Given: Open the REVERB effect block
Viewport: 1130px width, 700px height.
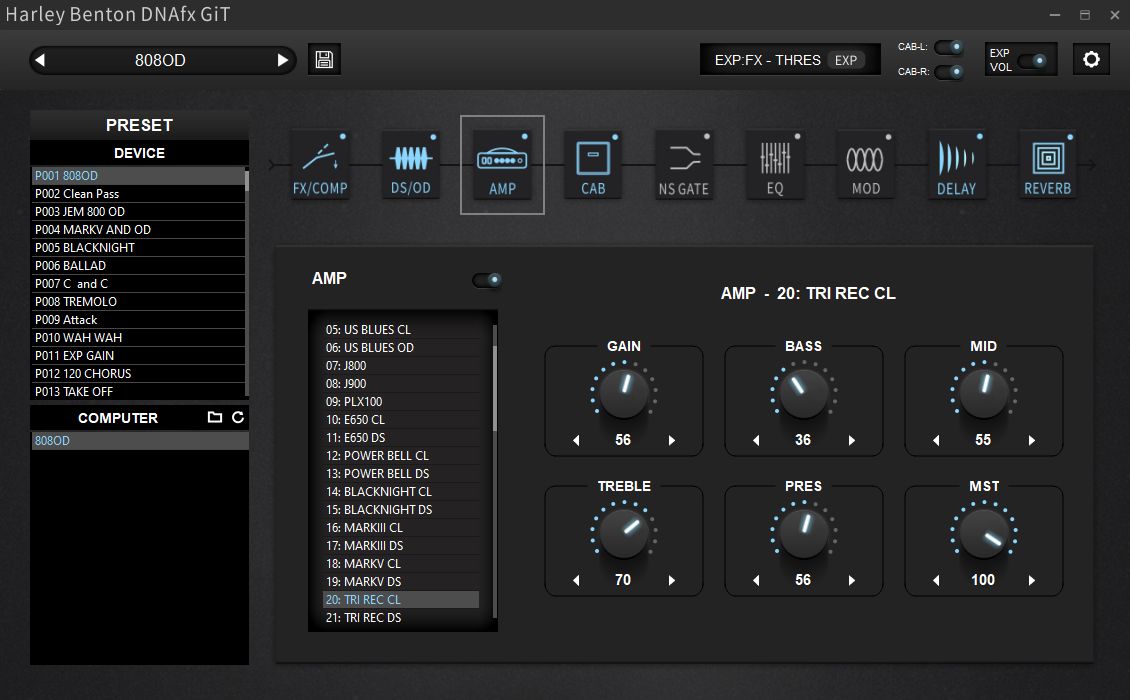Looking at the screenshot, I should 1048,165.
